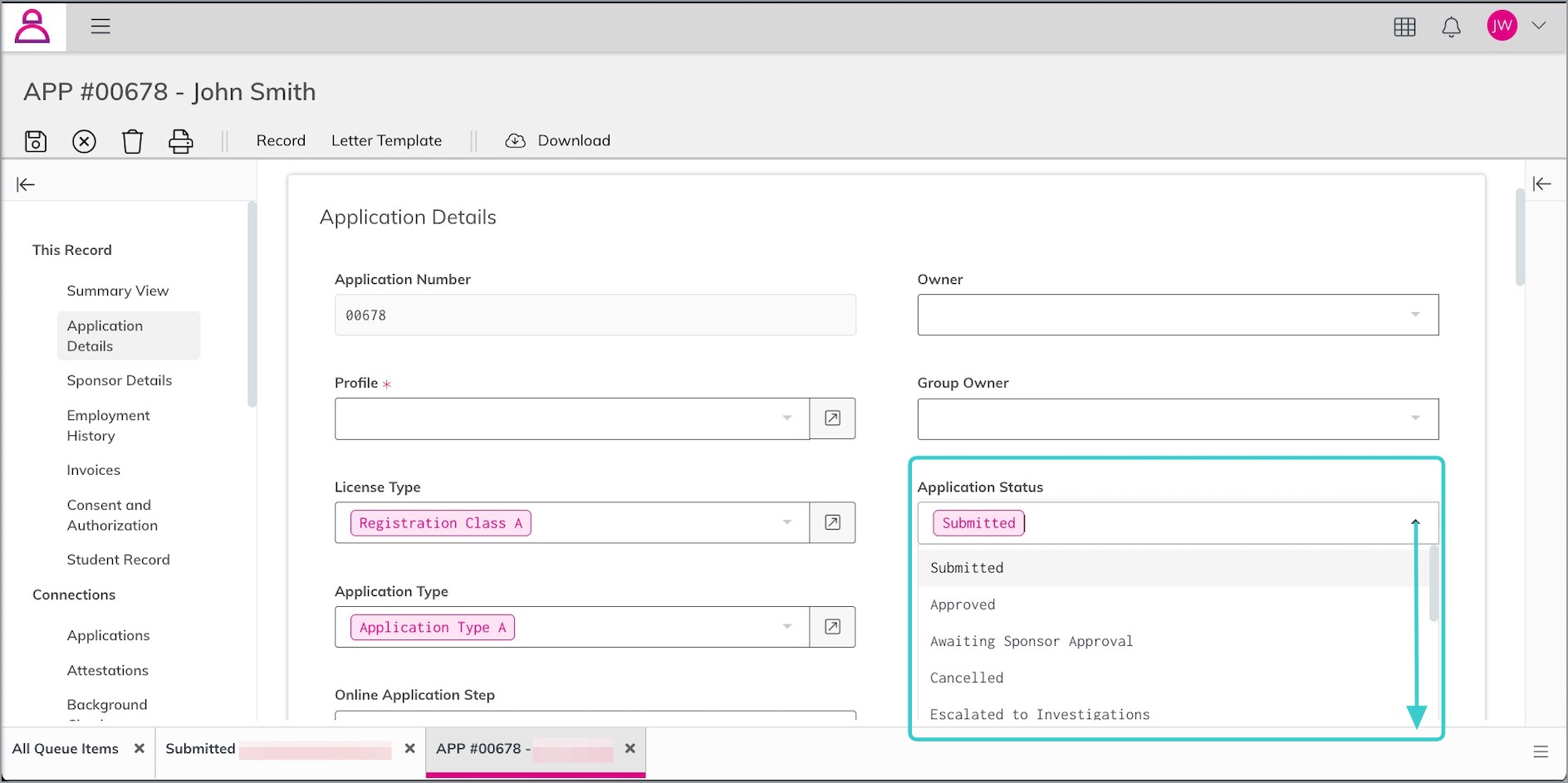Select Application Details in sidebar
Image resolution: width=1568 pixels, height=783 pixels.
pyautogui.click(x=129, y=335)
